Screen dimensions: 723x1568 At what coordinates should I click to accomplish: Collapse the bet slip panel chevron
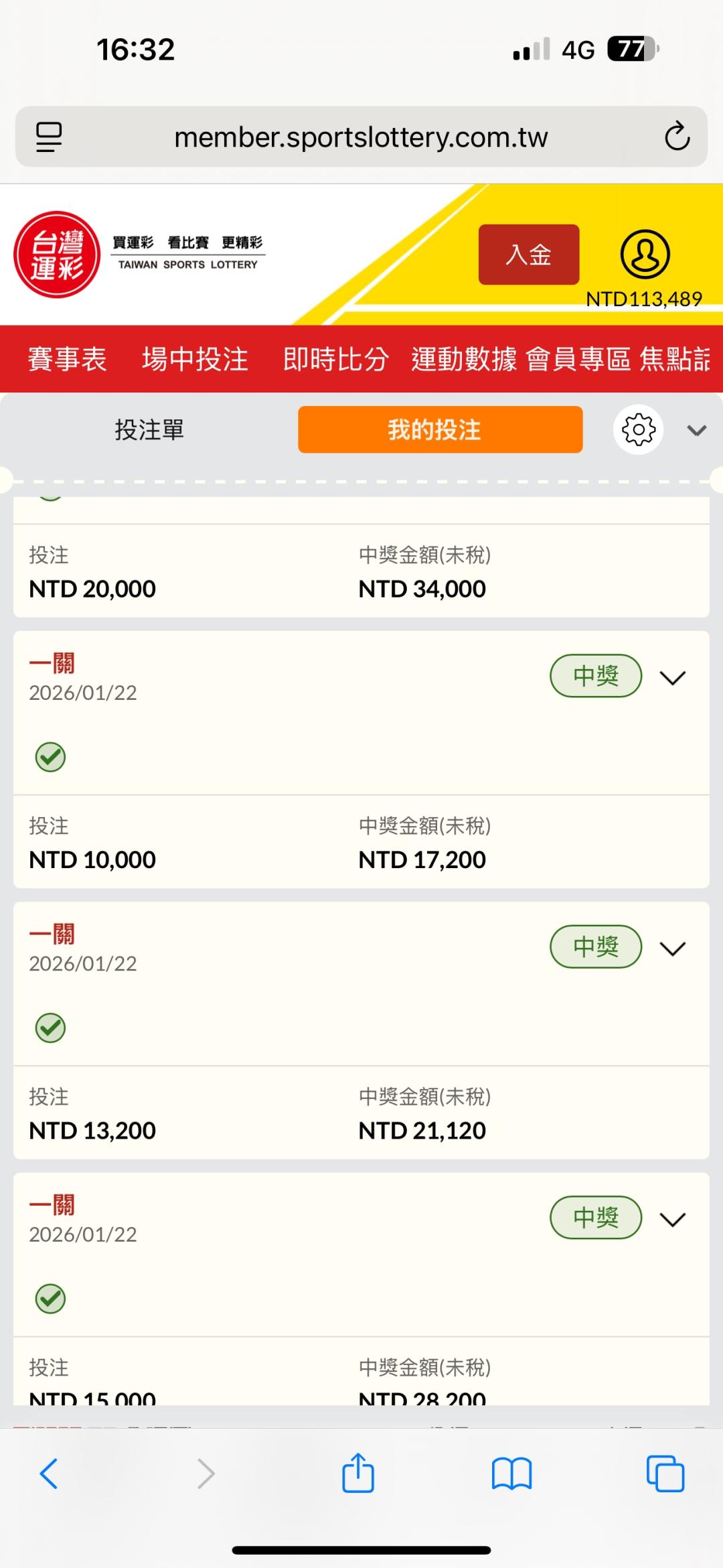[x=697, y=430]
